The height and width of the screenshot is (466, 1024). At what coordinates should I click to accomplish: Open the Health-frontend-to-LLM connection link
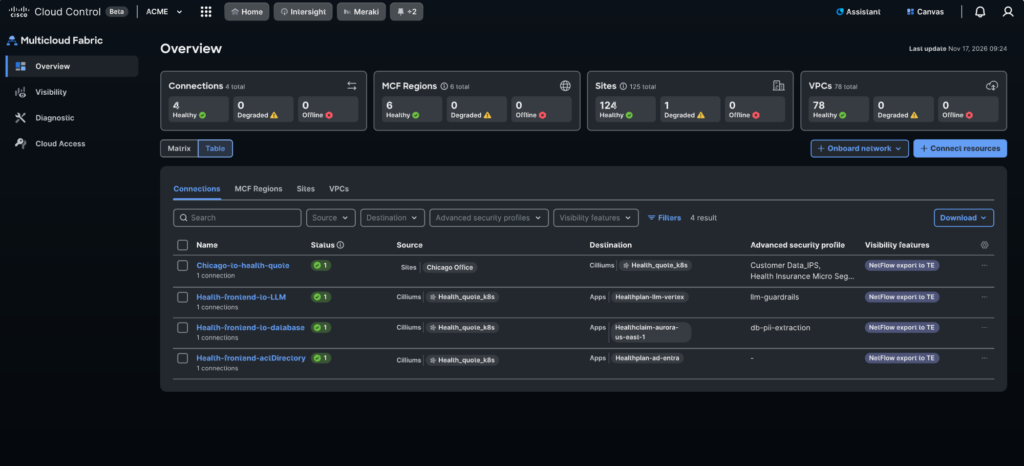241,297
